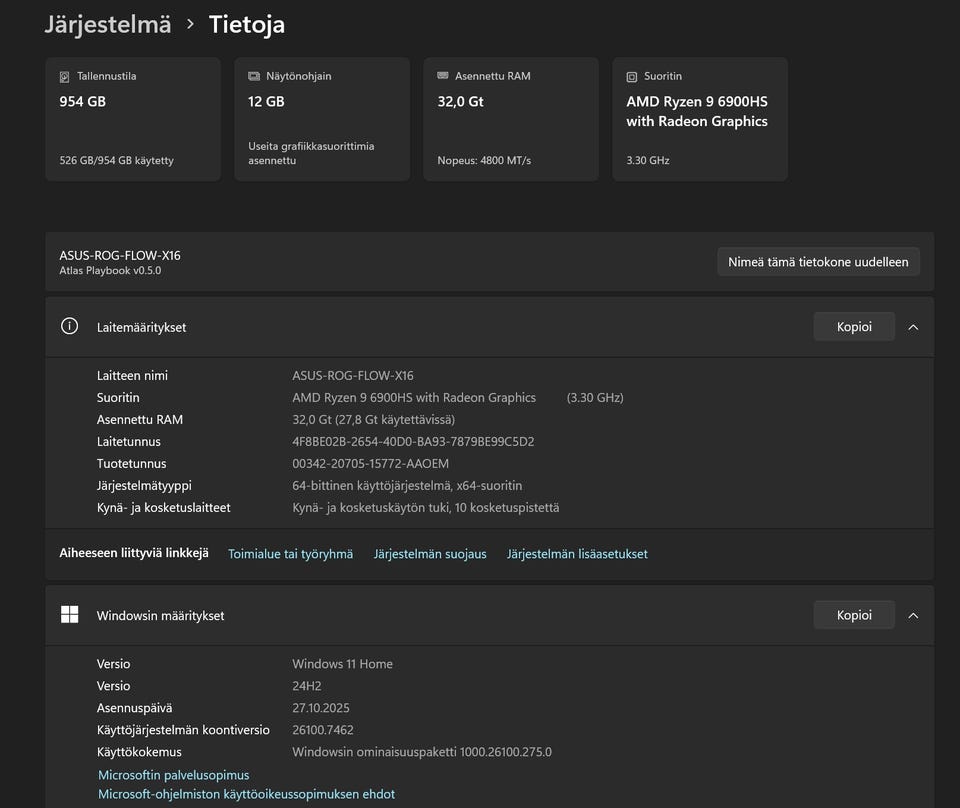This screenshot has width=960, height=808.
Task: Click the Windows logo beside Windowsin määritykset
Action: (69, 615)
